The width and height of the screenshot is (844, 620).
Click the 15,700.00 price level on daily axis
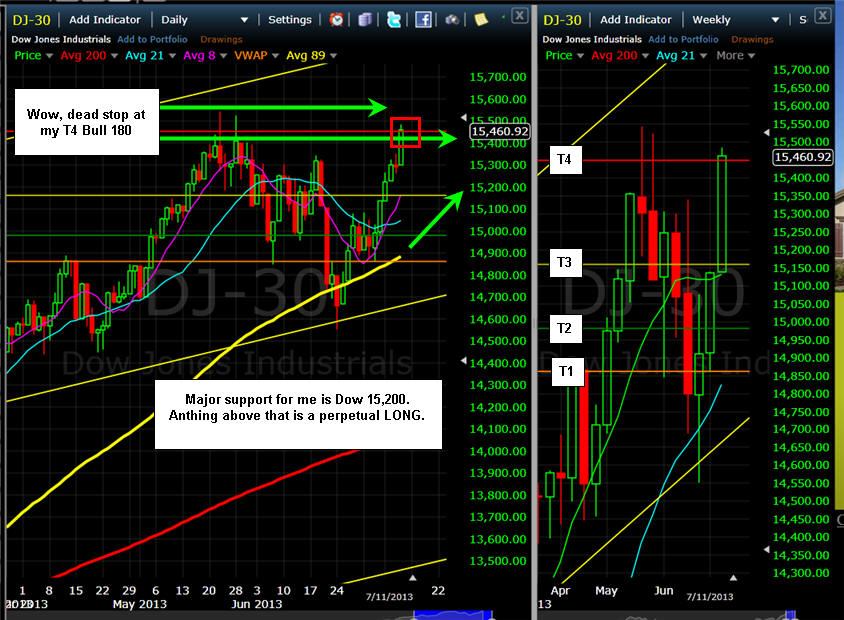coord(498,77)
